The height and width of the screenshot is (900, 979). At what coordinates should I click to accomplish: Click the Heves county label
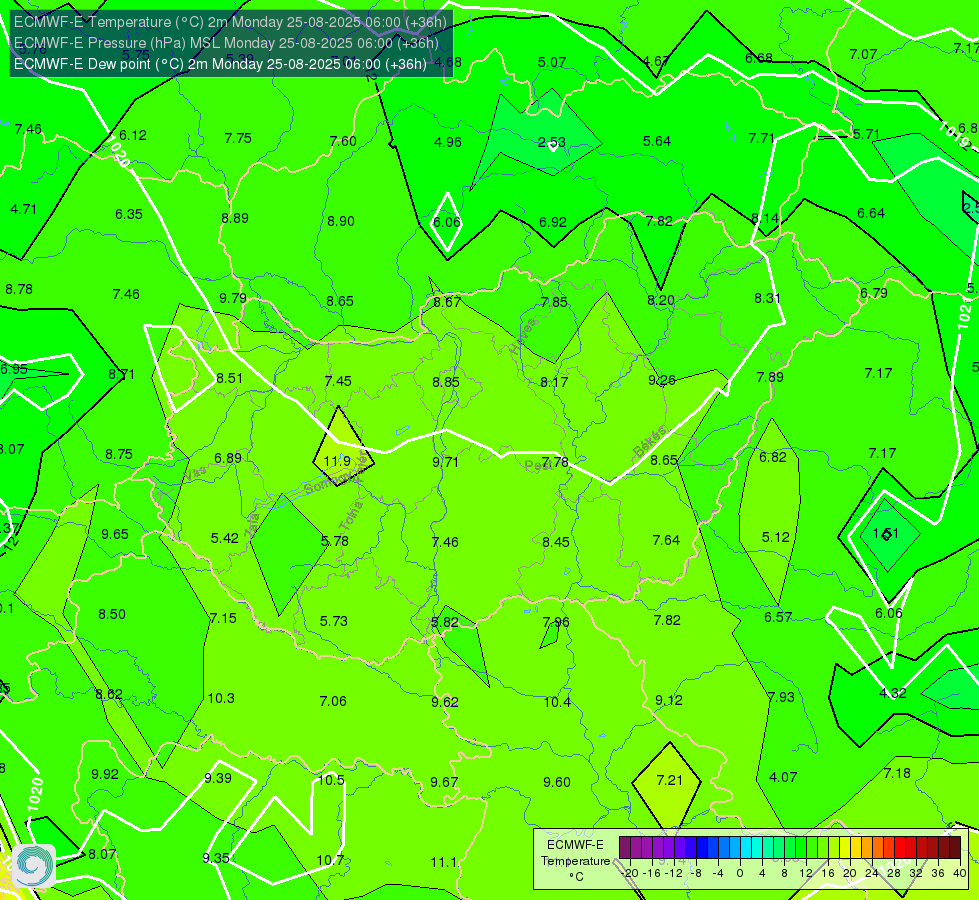pyautogui.click(x=524, y=335)
